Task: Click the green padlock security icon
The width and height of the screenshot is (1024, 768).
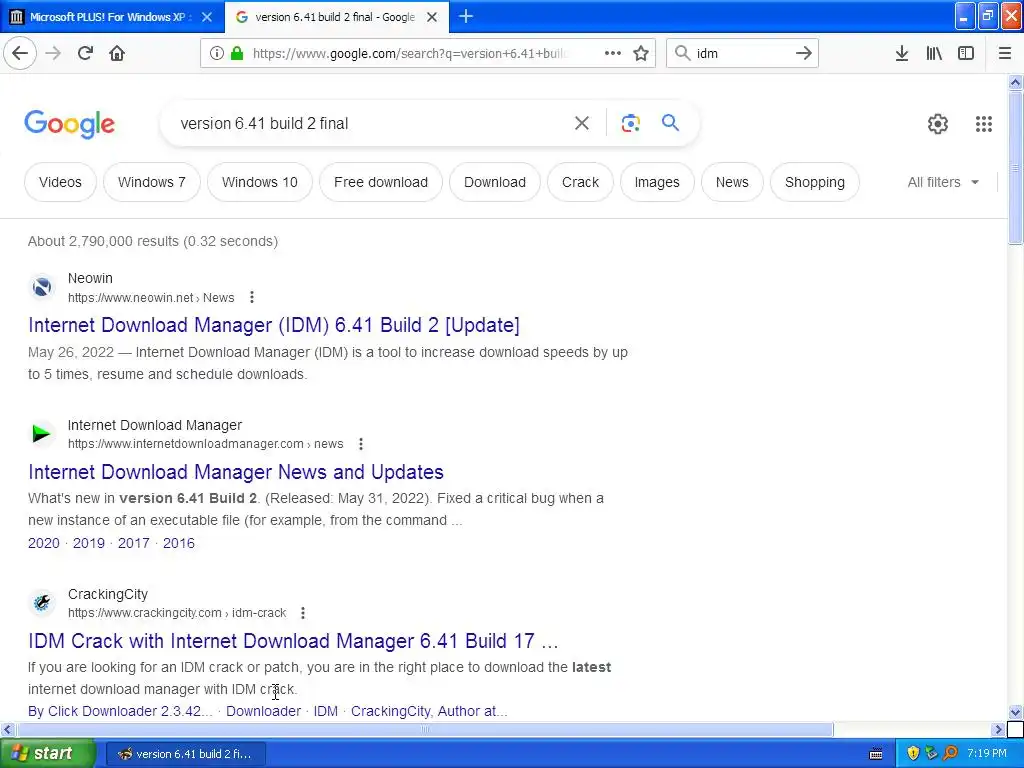Action: point(237,53)
